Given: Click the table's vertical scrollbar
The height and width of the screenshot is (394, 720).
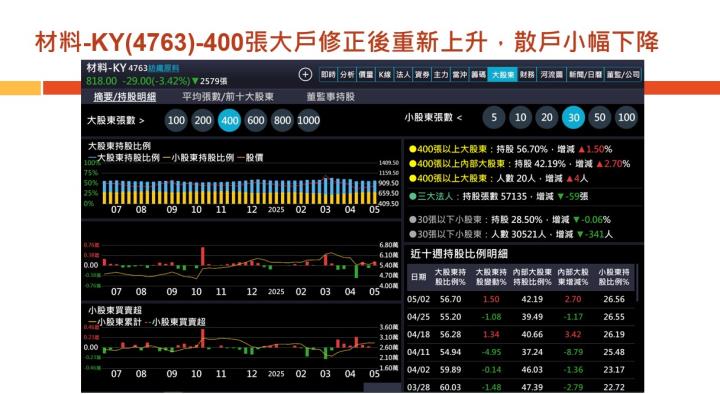Looking at the screenshot, I should (x=637, y=282).
